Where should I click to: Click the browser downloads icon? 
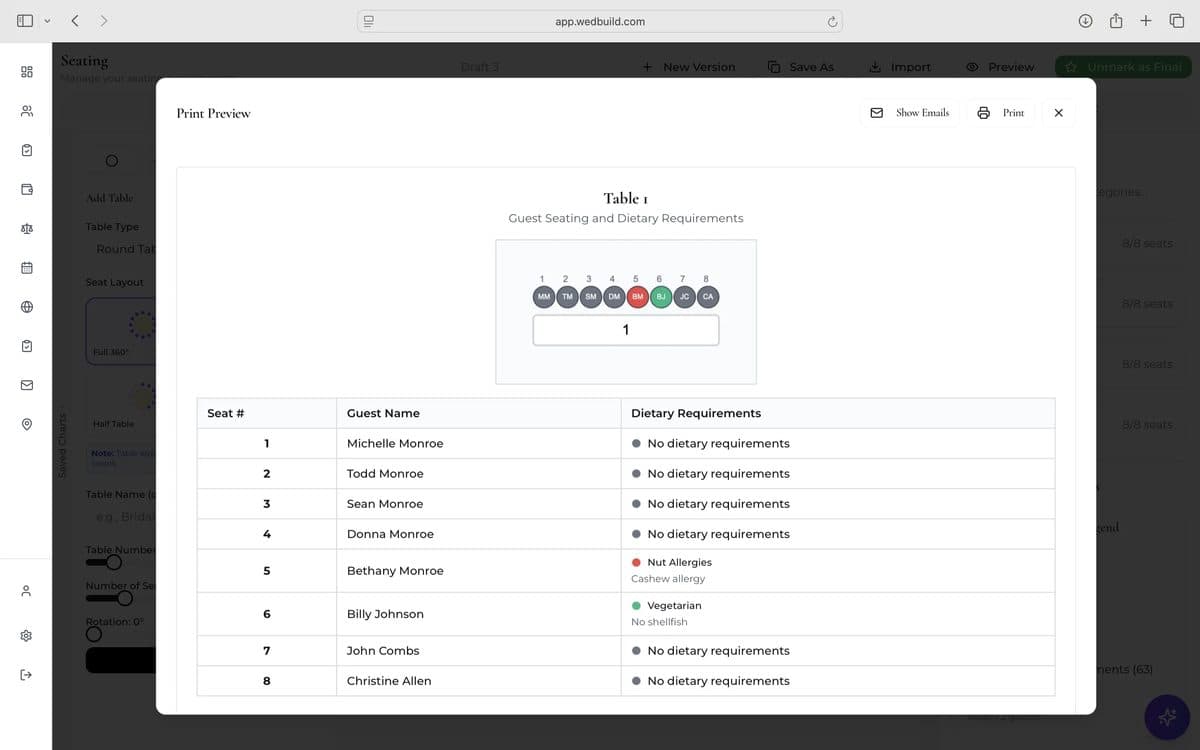point(1086,21)
